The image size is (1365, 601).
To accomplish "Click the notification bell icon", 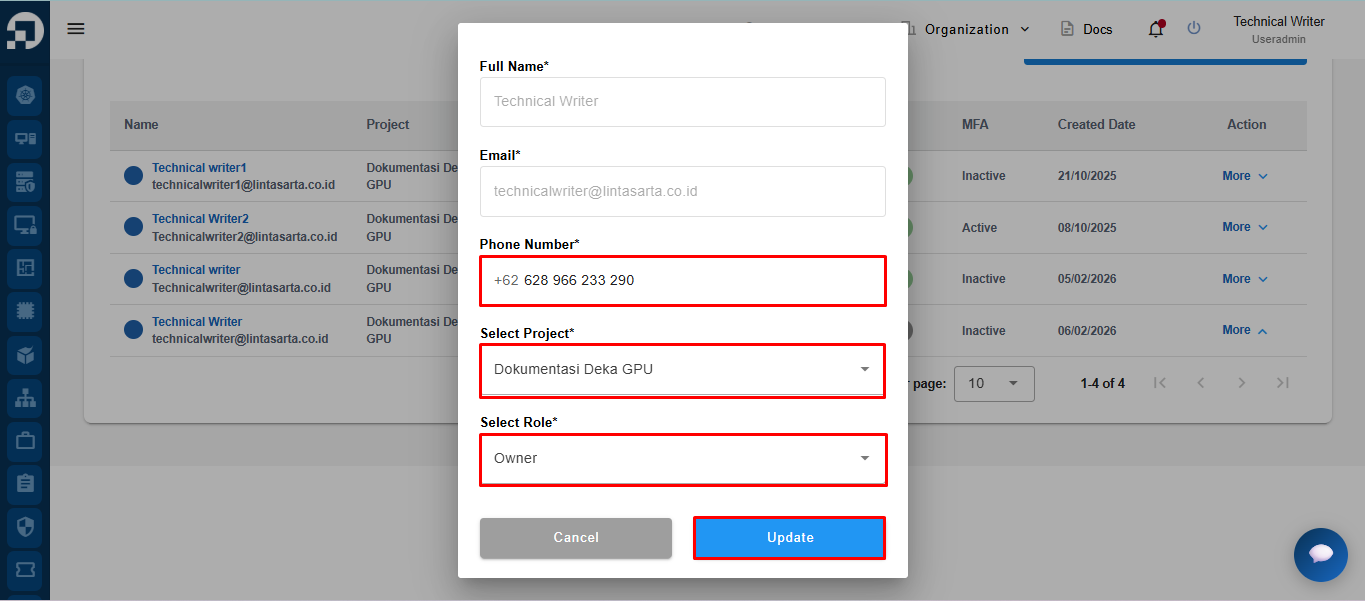I will pyautogui.click(x=1156, y=29).
